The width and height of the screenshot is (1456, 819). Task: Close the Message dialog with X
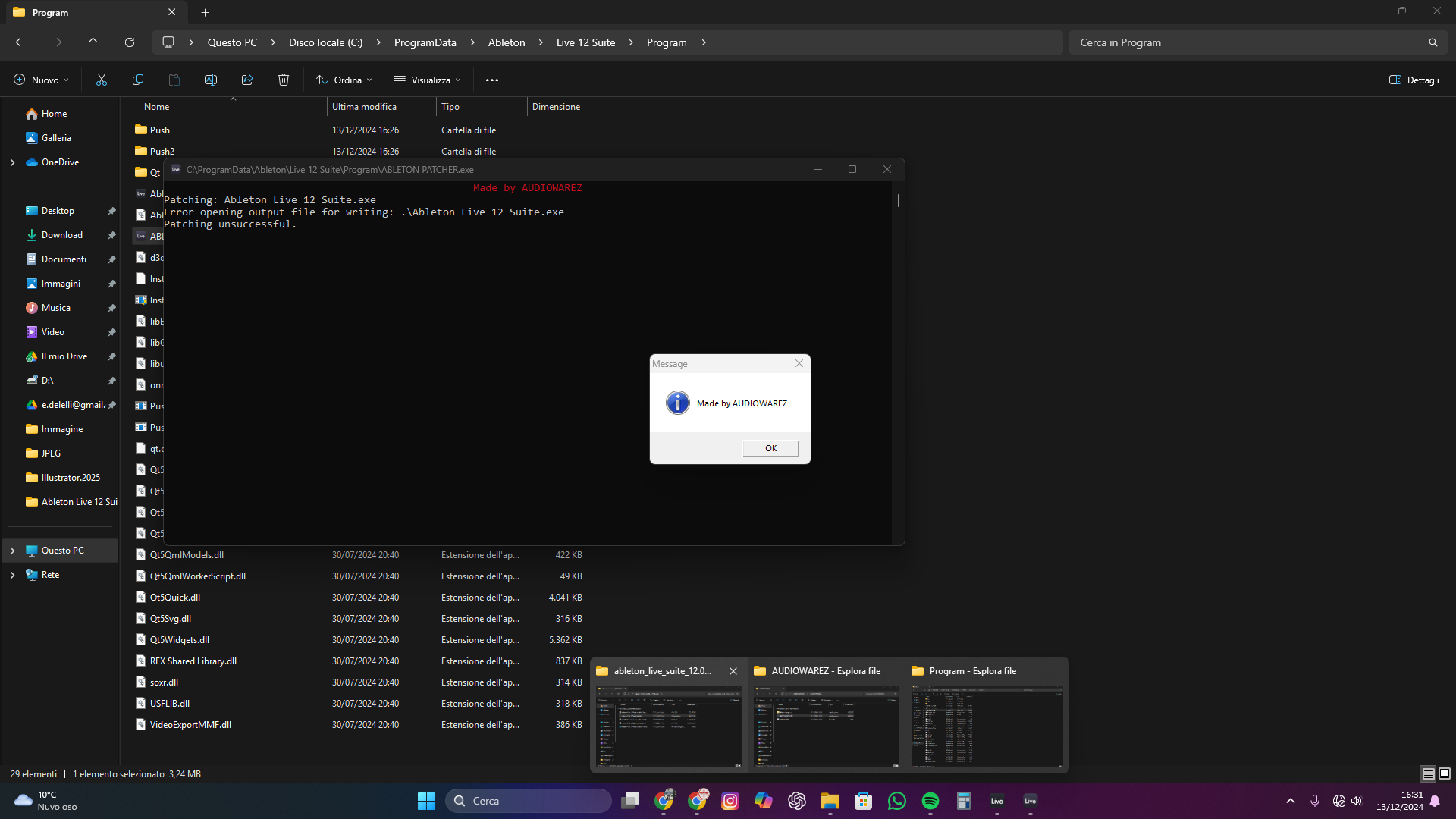click(x=799, y=363)
